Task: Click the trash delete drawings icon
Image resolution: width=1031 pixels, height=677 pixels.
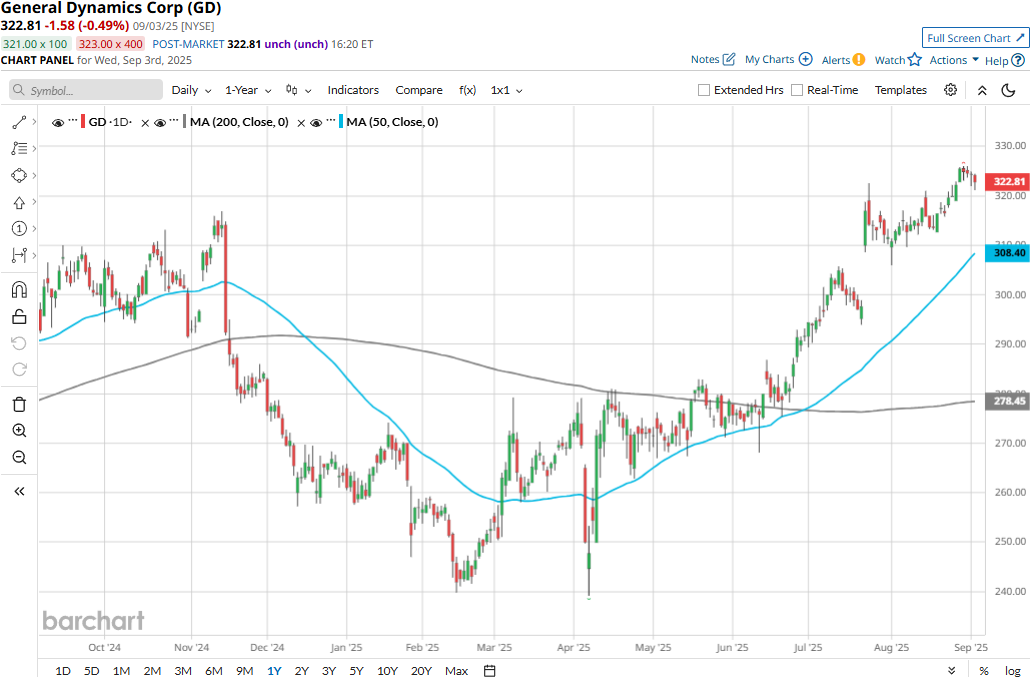Action: pos(19,404)
